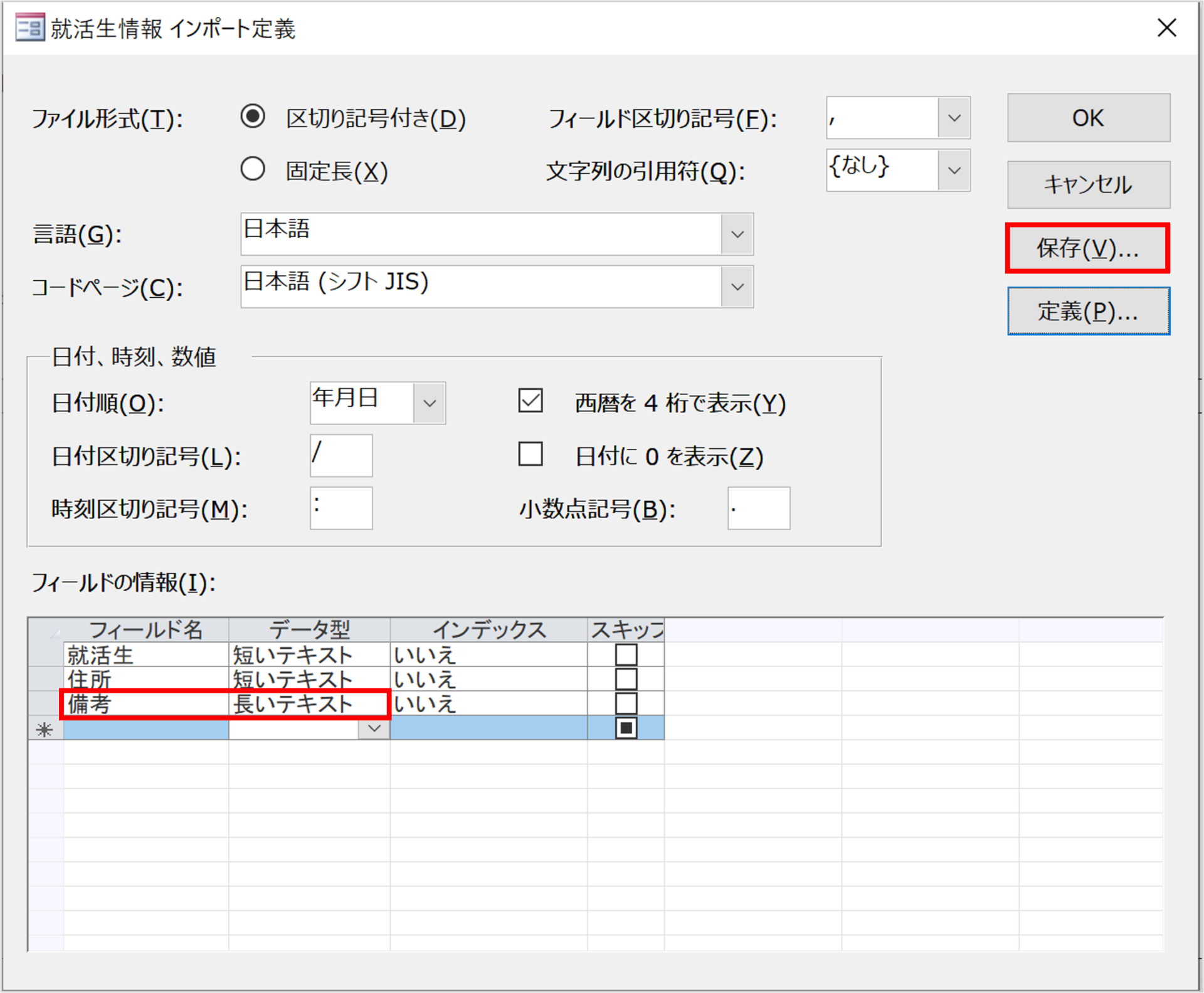Open the 文字列の引用符 dropdown
Image resolution: width=1204 pixels, height=993 pixels.
point(954,171)
